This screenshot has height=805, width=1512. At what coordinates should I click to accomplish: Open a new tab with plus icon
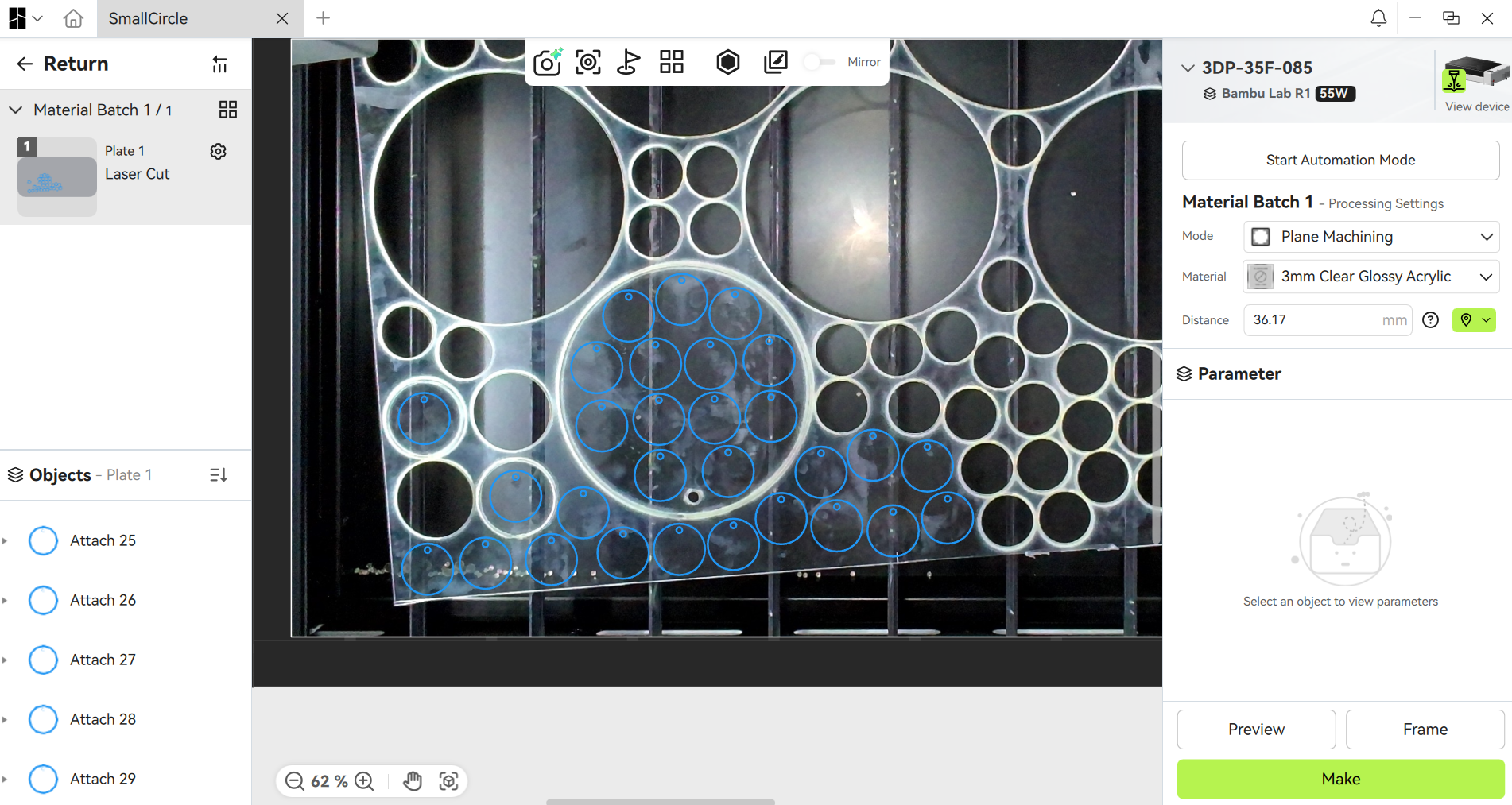point(323,18)
